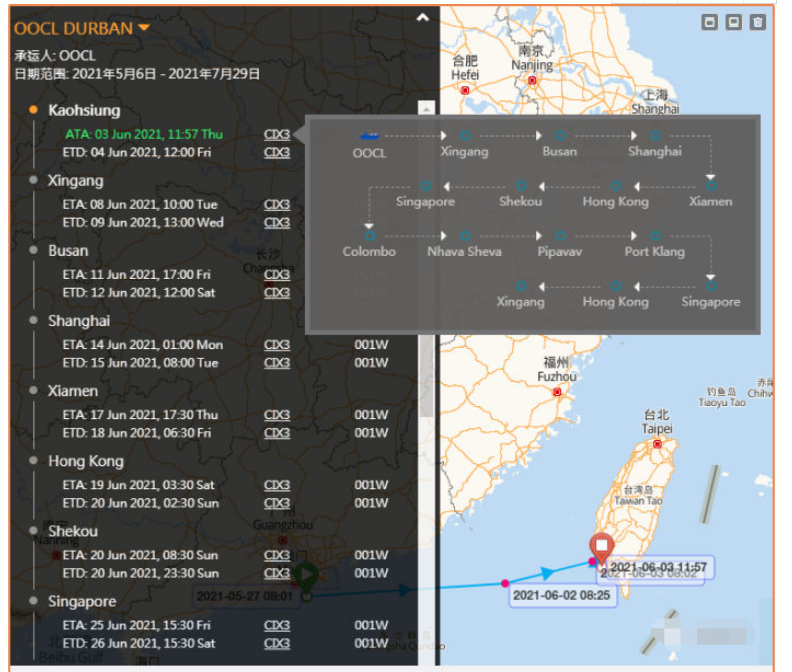Viewport: 792px width, 672px height.
Task: Open CIX3 link beside Singapore ETA 25 Jun
Action: pyautogui.click(x=277, y=626)
